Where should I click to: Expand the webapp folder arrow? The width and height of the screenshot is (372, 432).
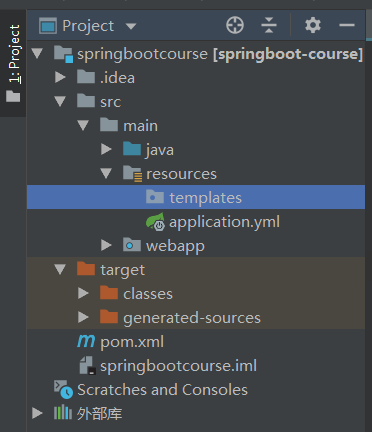(x=106, y=245)
